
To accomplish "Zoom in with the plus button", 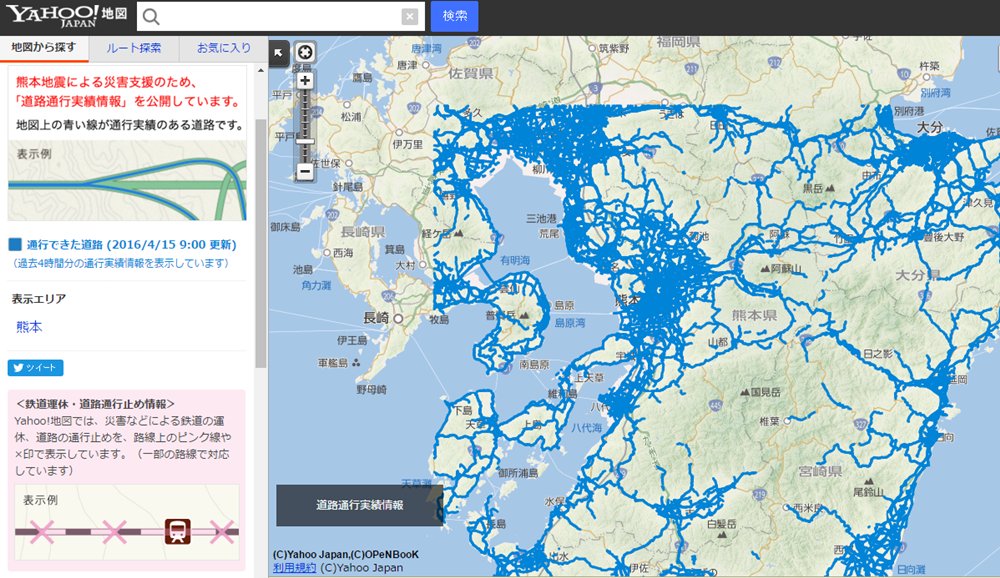I will tap(305, 80).
